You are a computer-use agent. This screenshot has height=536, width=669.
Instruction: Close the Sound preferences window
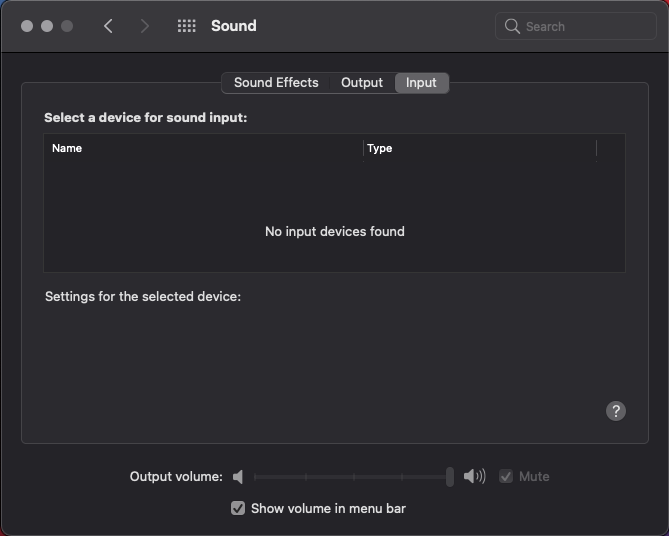coord(27,26)
